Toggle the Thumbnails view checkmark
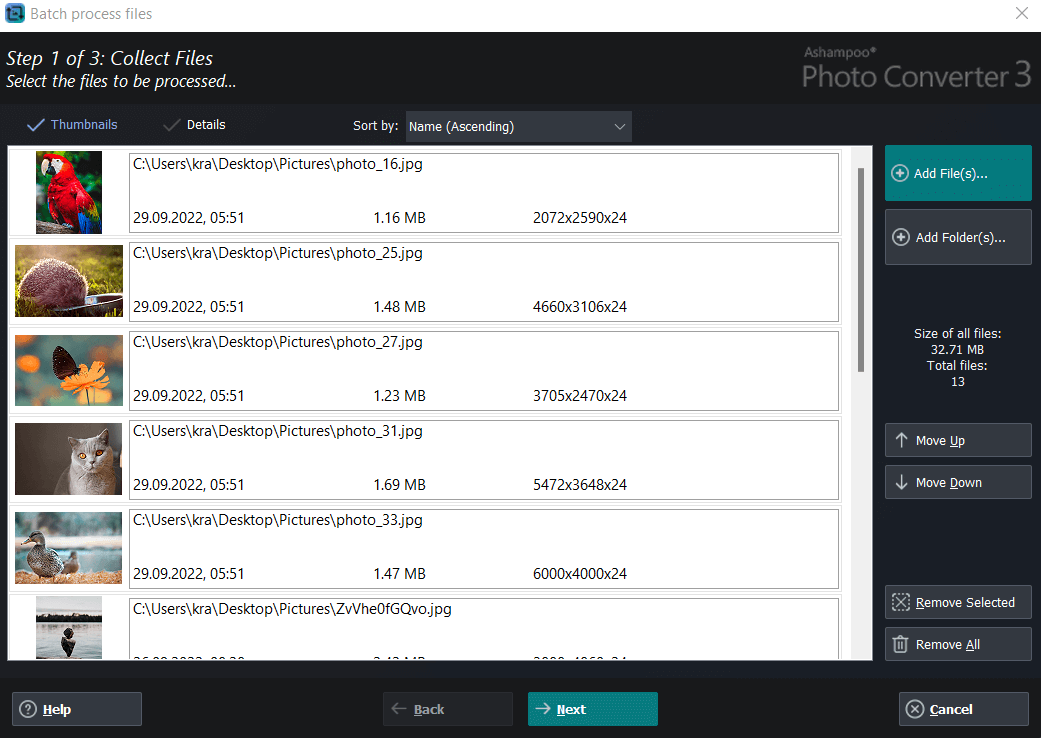The height and width of the screenshot is (738, 1041). pyautogui.click(x=37, y=124)
